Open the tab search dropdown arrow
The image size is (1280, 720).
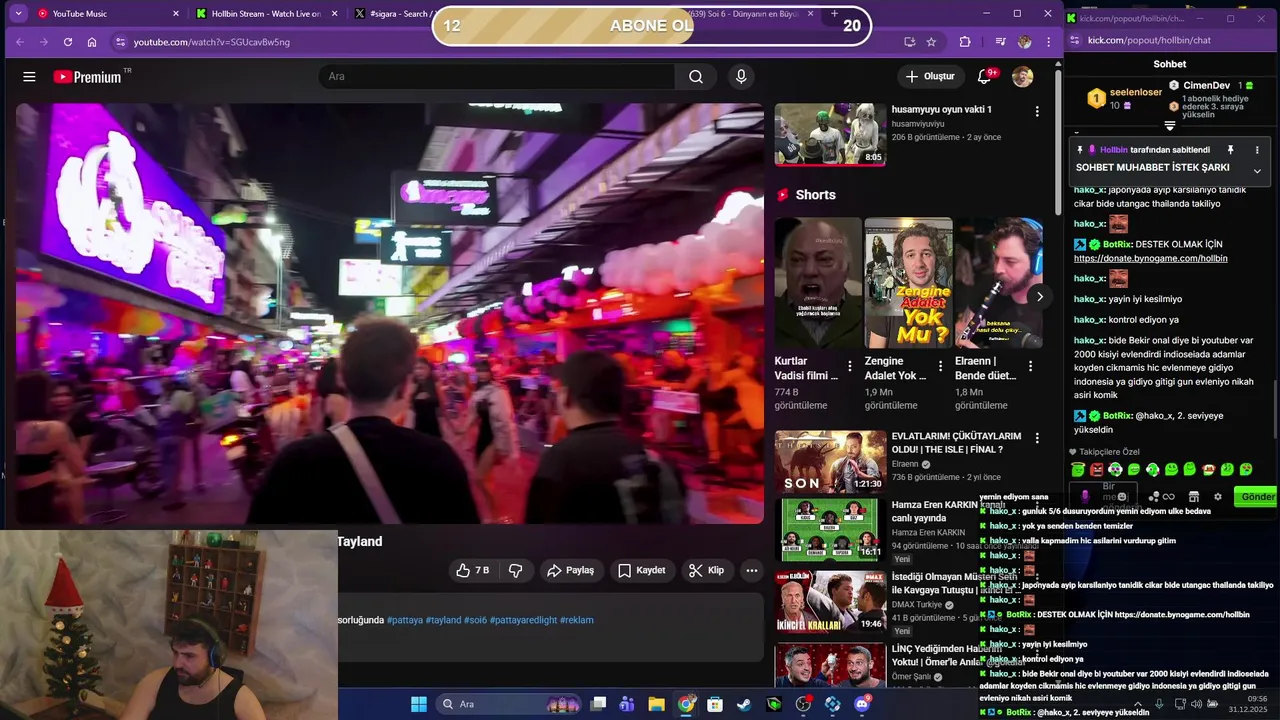coord(18,14)
